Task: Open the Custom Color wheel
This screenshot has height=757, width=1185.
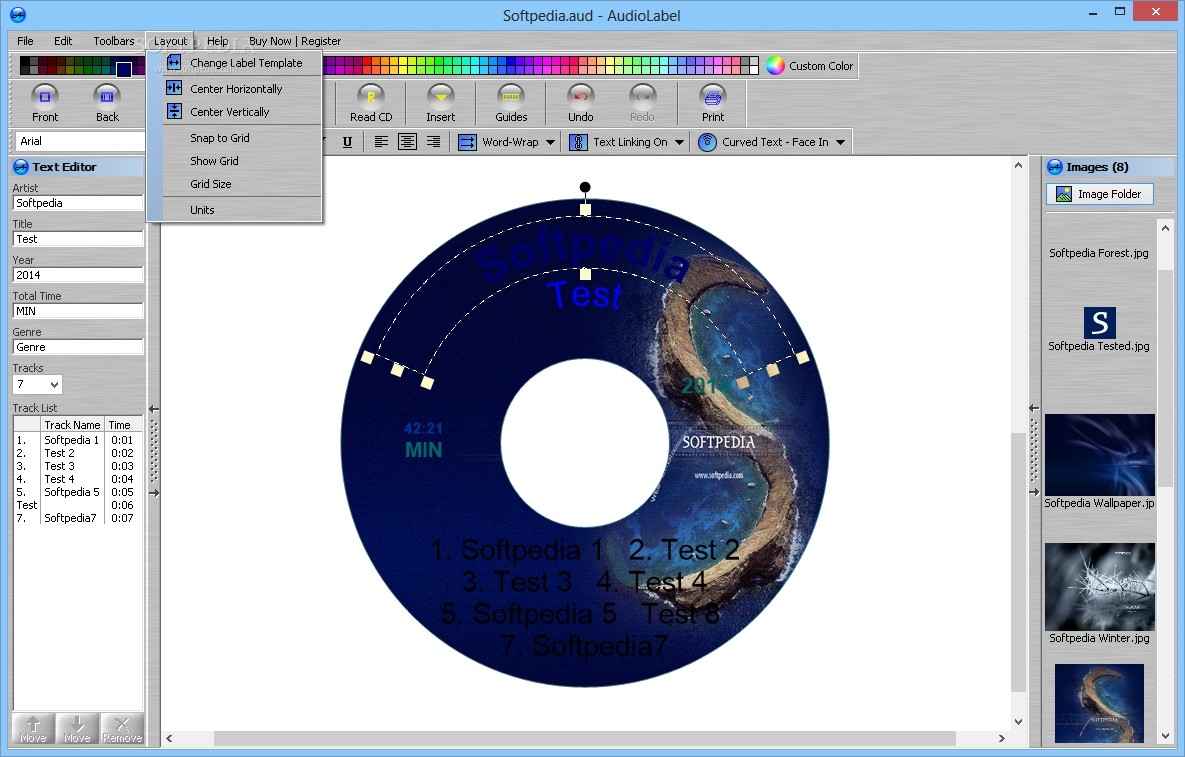Action: (775, 66)
